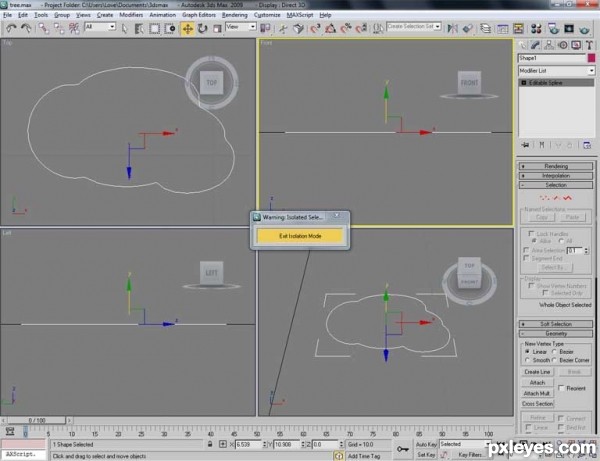Viewport: 600px width, 461px height.
Task: Click the Unlink Selection icon
Action: coord(59,28)
